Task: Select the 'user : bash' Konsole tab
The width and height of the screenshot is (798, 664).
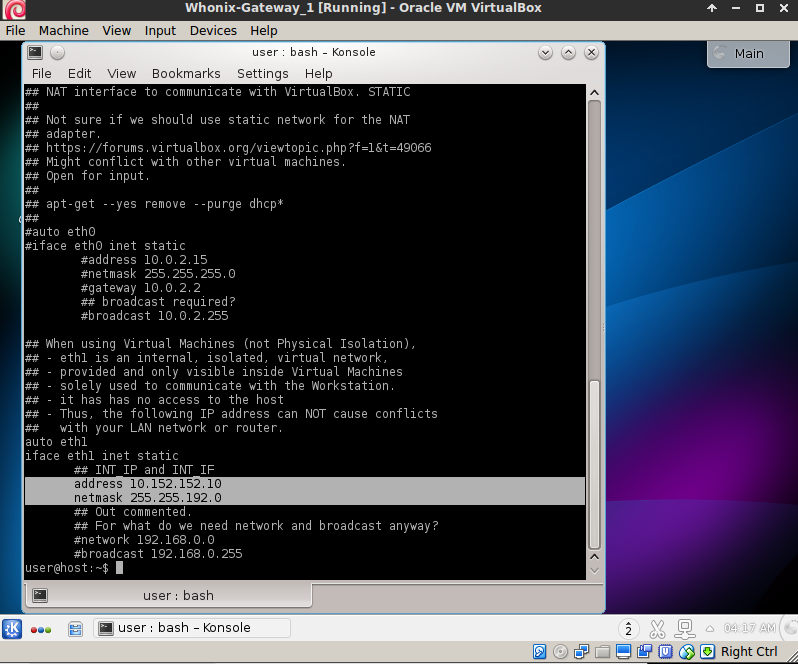Action: tap(168, 595)
